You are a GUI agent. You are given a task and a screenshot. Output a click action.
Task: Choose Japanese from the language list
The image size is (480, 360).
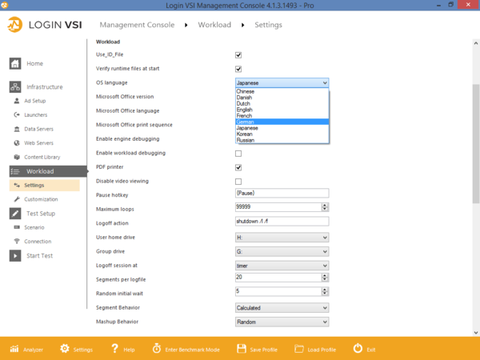pos(282,128)
